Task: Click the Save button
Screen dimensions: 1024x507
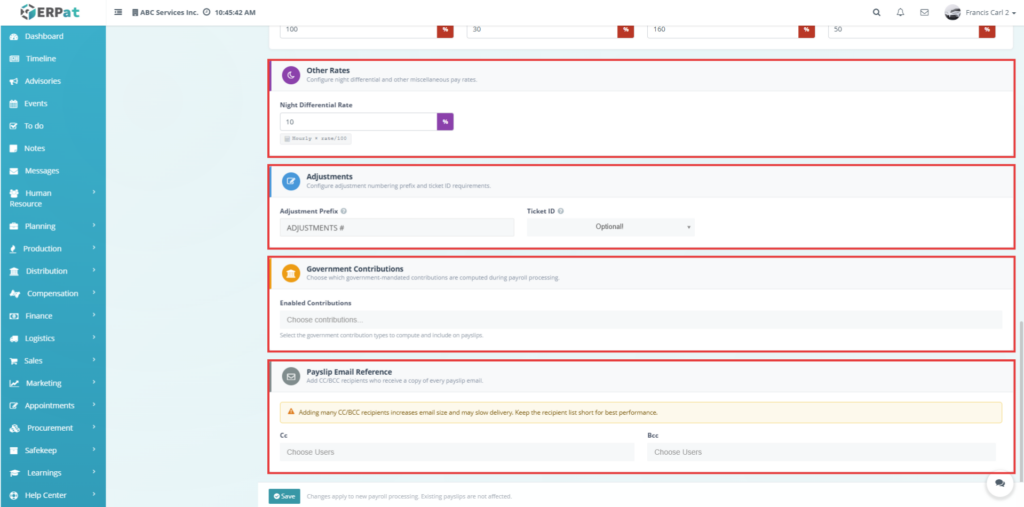Action: point(284,497)
